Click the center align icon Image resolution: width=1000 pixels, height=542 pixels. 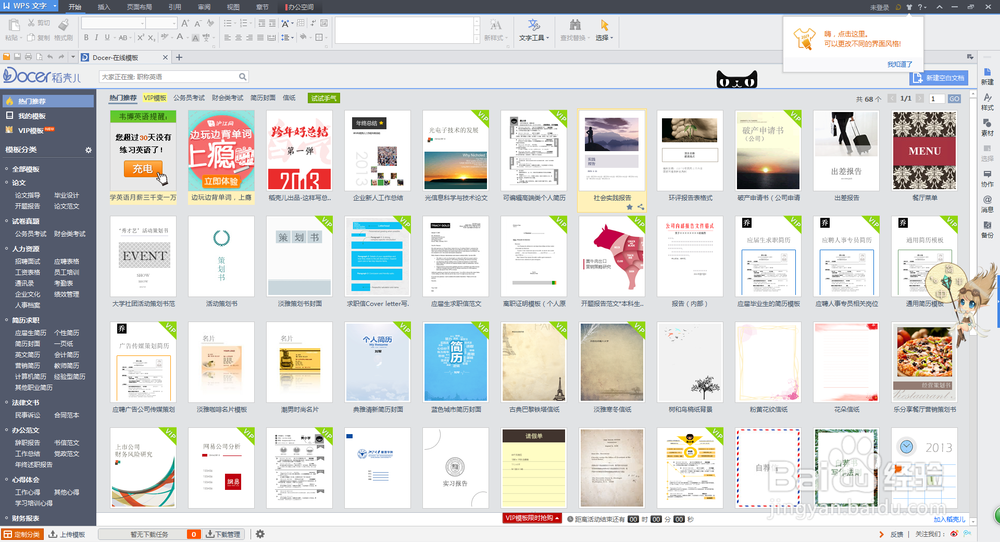239,38
